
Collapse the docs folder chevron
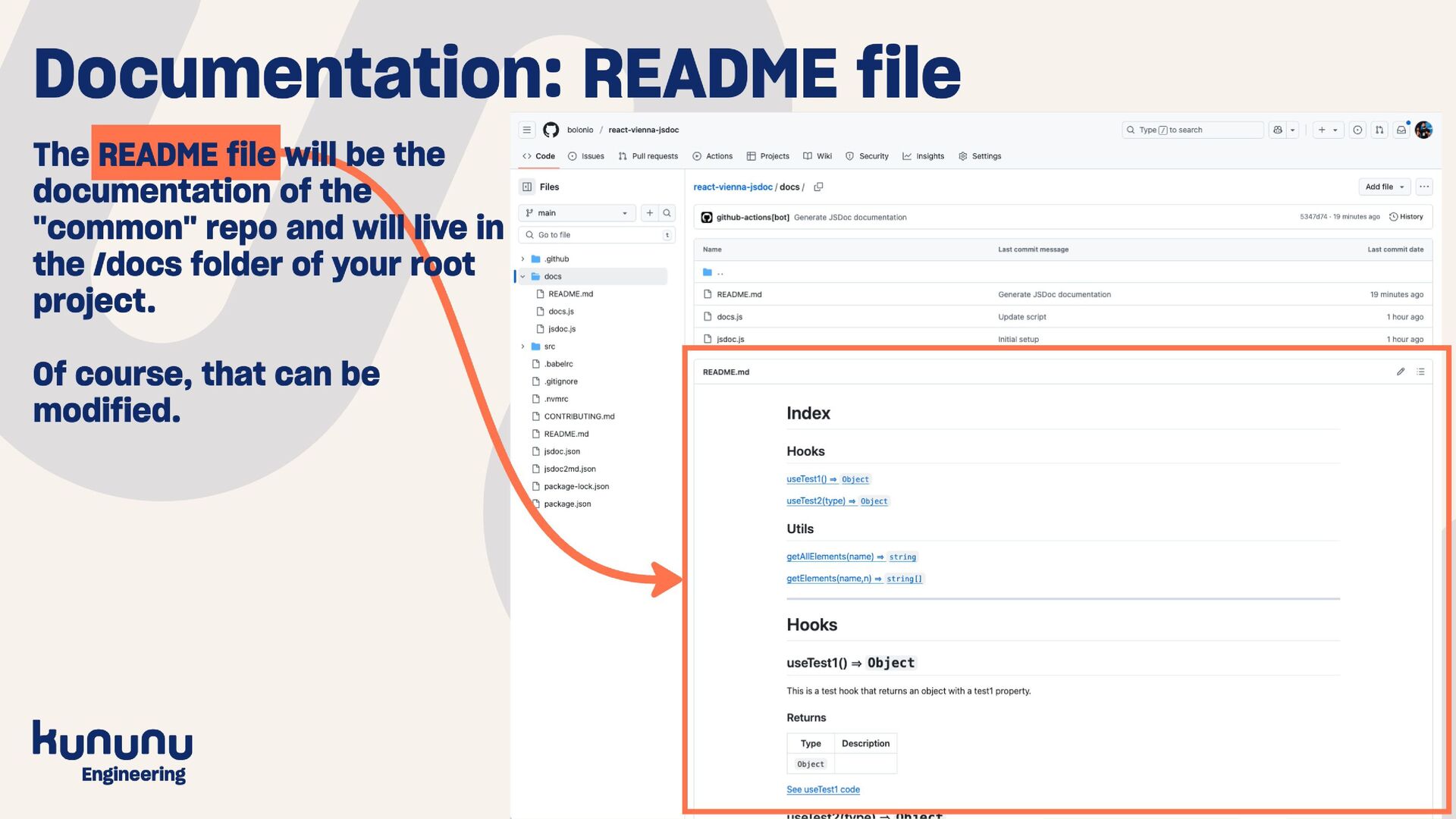(x=523, y=276)
